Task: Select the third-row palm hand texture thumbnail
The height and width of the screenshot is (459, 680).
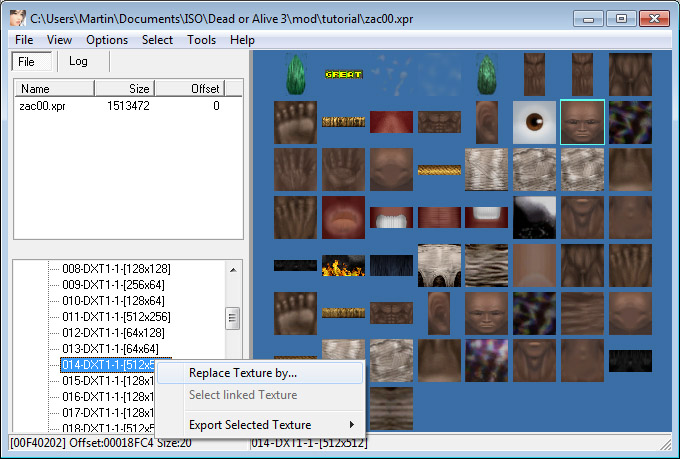Action: pos(343,170)
